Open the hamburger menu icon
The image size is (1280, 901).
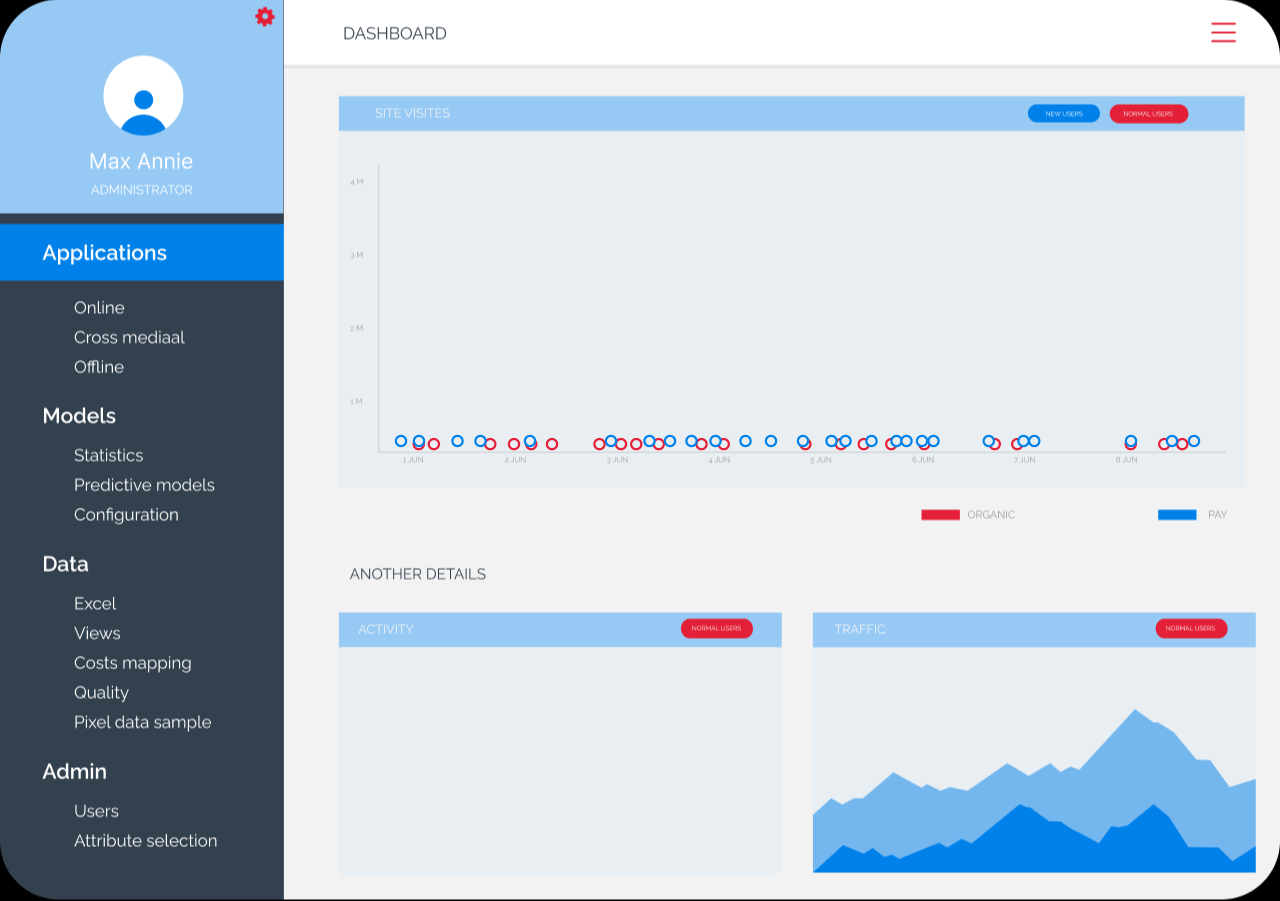click(x=1223, y=32)
